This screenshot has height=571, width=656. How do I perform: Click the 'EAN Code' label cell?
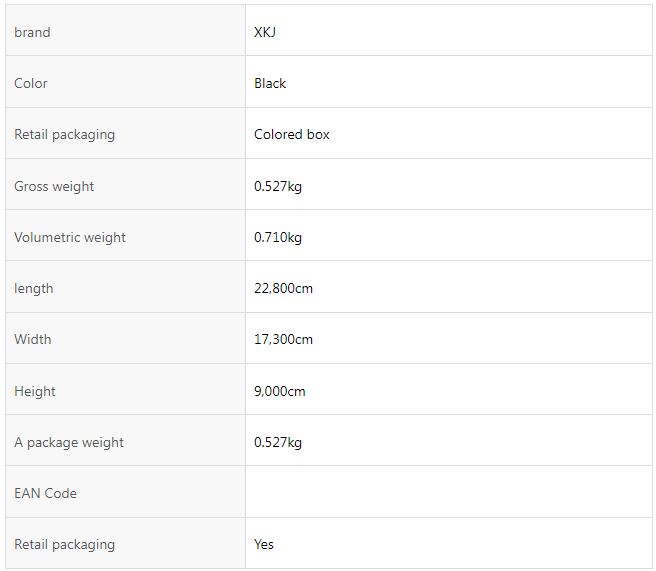(x=125, y=492)
